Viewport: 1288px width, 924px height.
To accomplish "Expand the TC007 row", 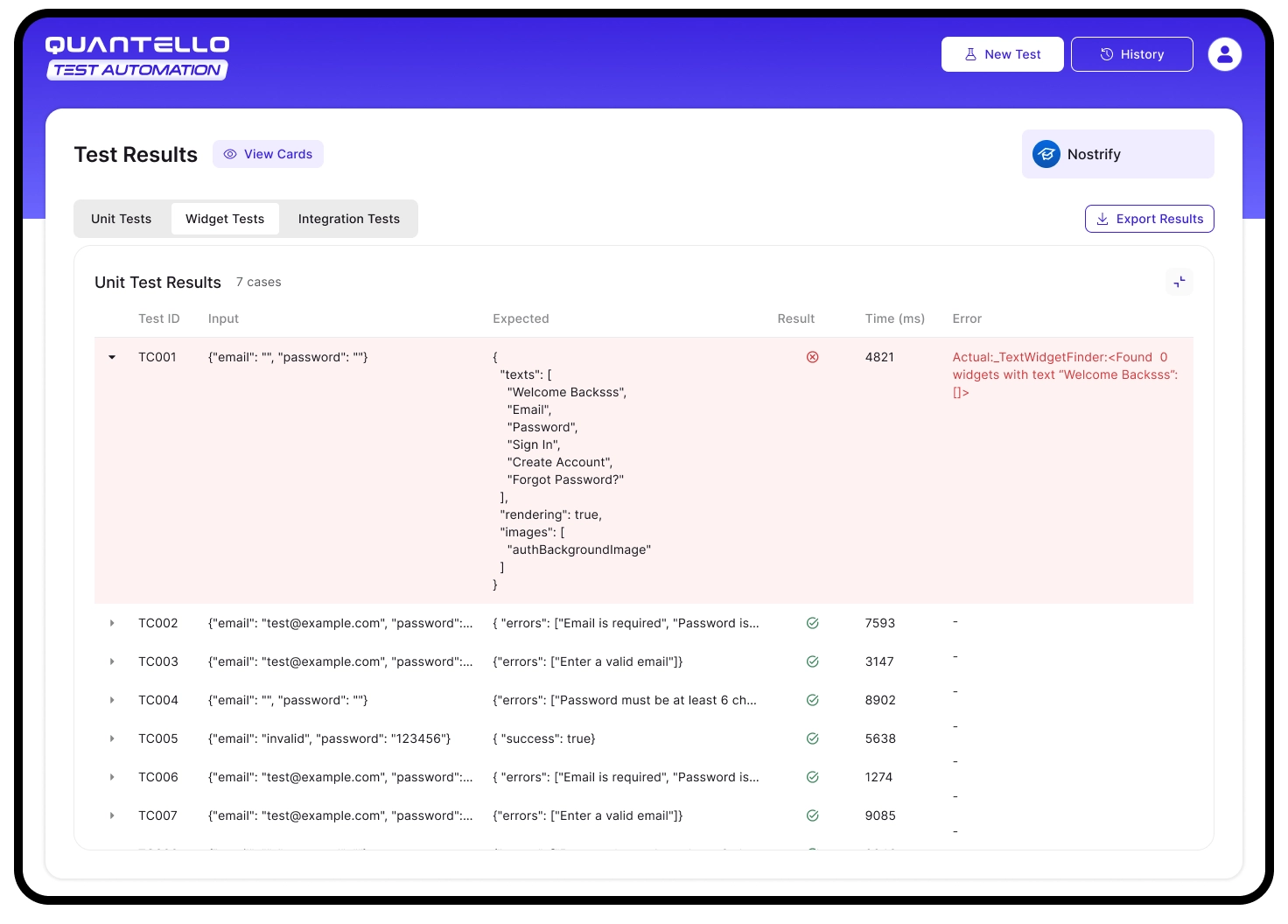I will click(x=112, y=815).
